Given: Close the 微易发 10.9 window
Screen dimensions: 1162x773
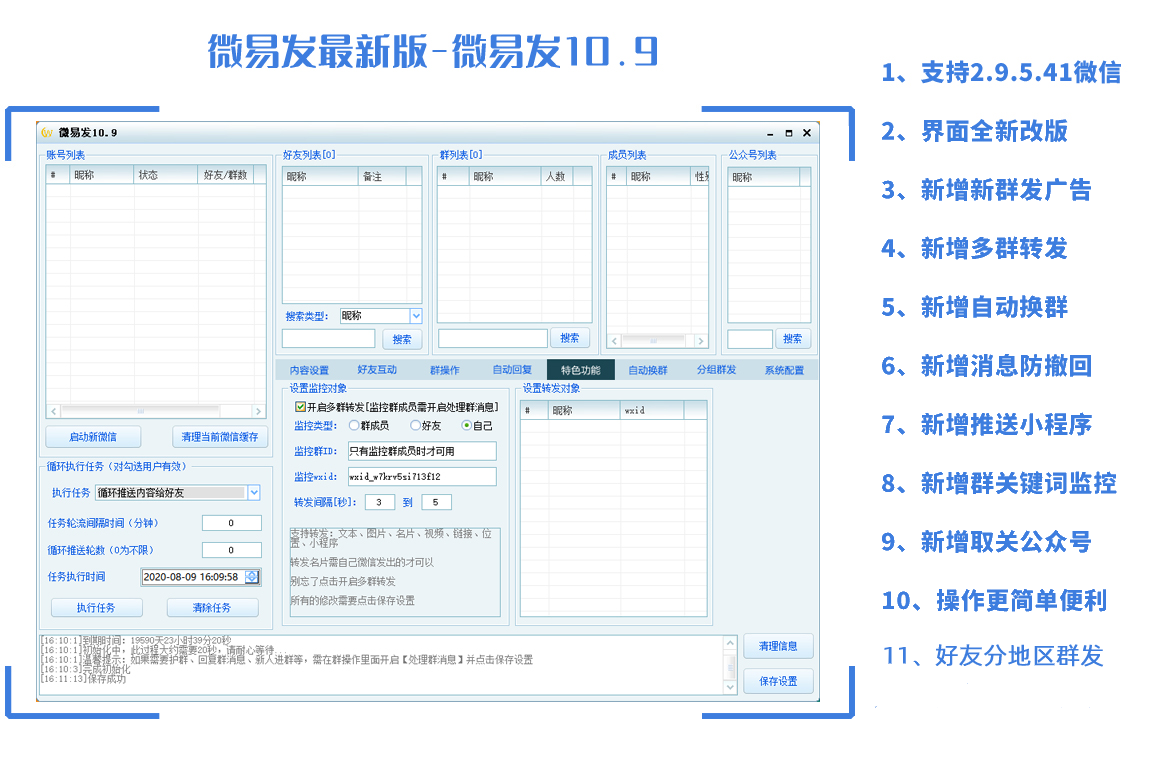Looking at the screenshot, I should pyautogui.click(x=806, y=133).
